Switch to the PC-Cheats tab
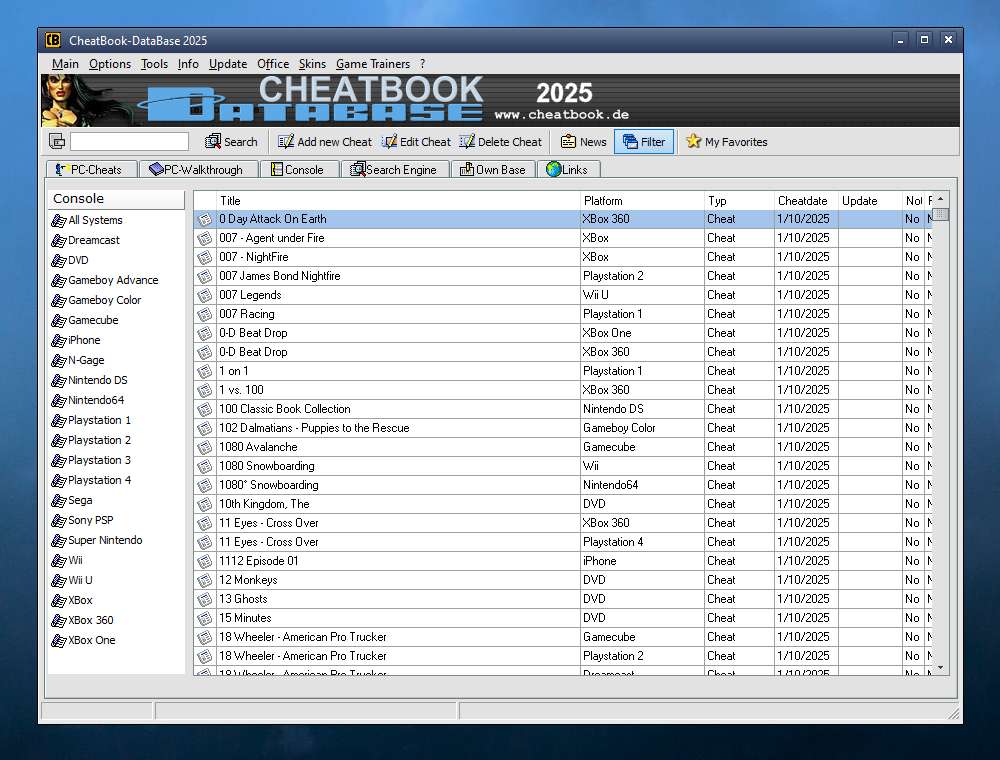The image size is (1000, 760). coord(91,170)
